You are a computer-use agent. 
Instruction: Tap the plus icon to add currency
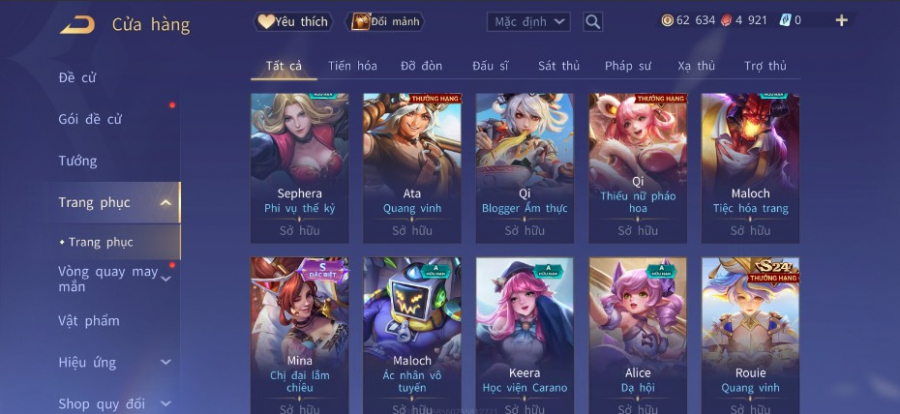pos(841,21)
